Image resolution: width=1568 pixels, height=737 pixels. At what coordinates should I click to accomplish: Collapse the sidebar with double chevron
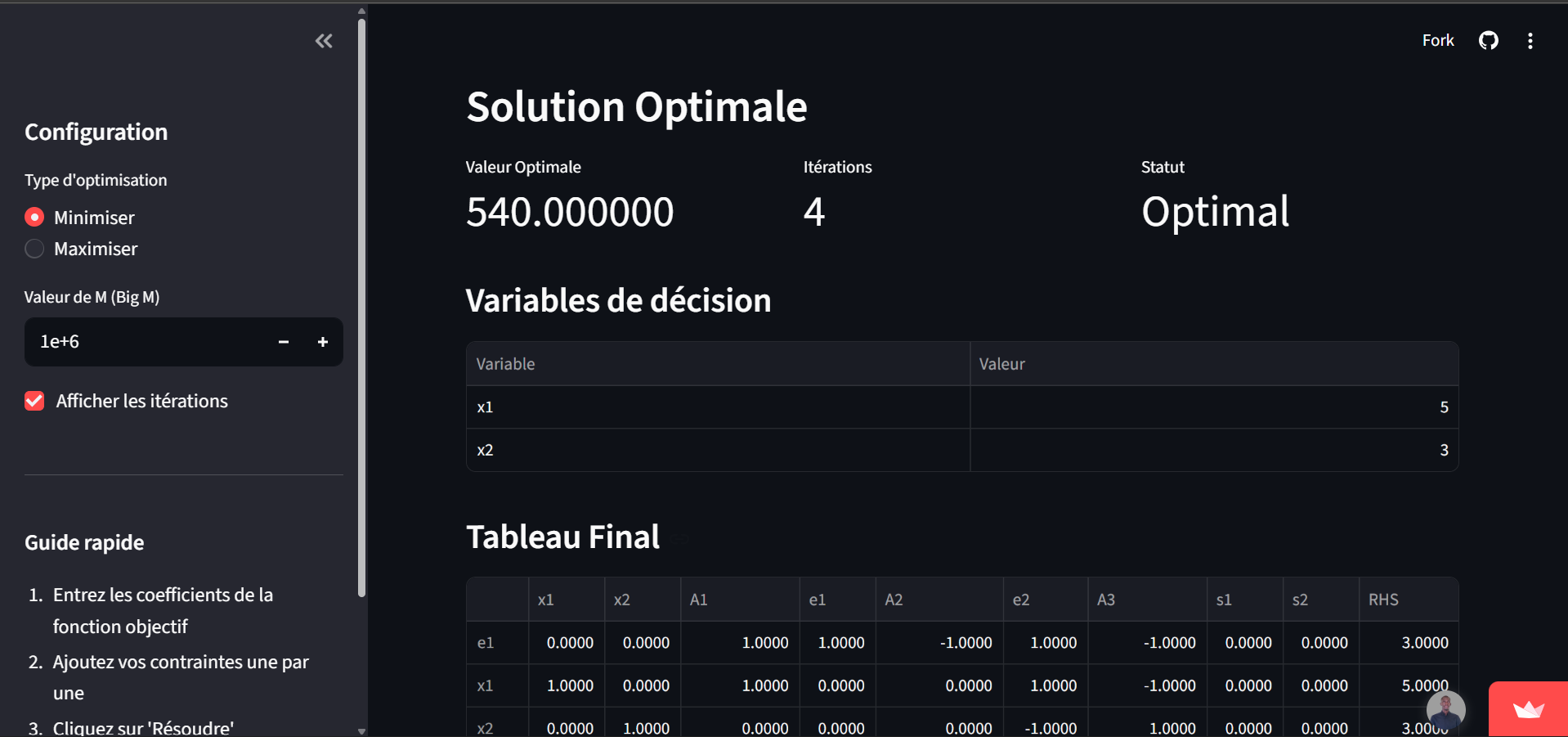pyautogui.click(x=324, y=41)
